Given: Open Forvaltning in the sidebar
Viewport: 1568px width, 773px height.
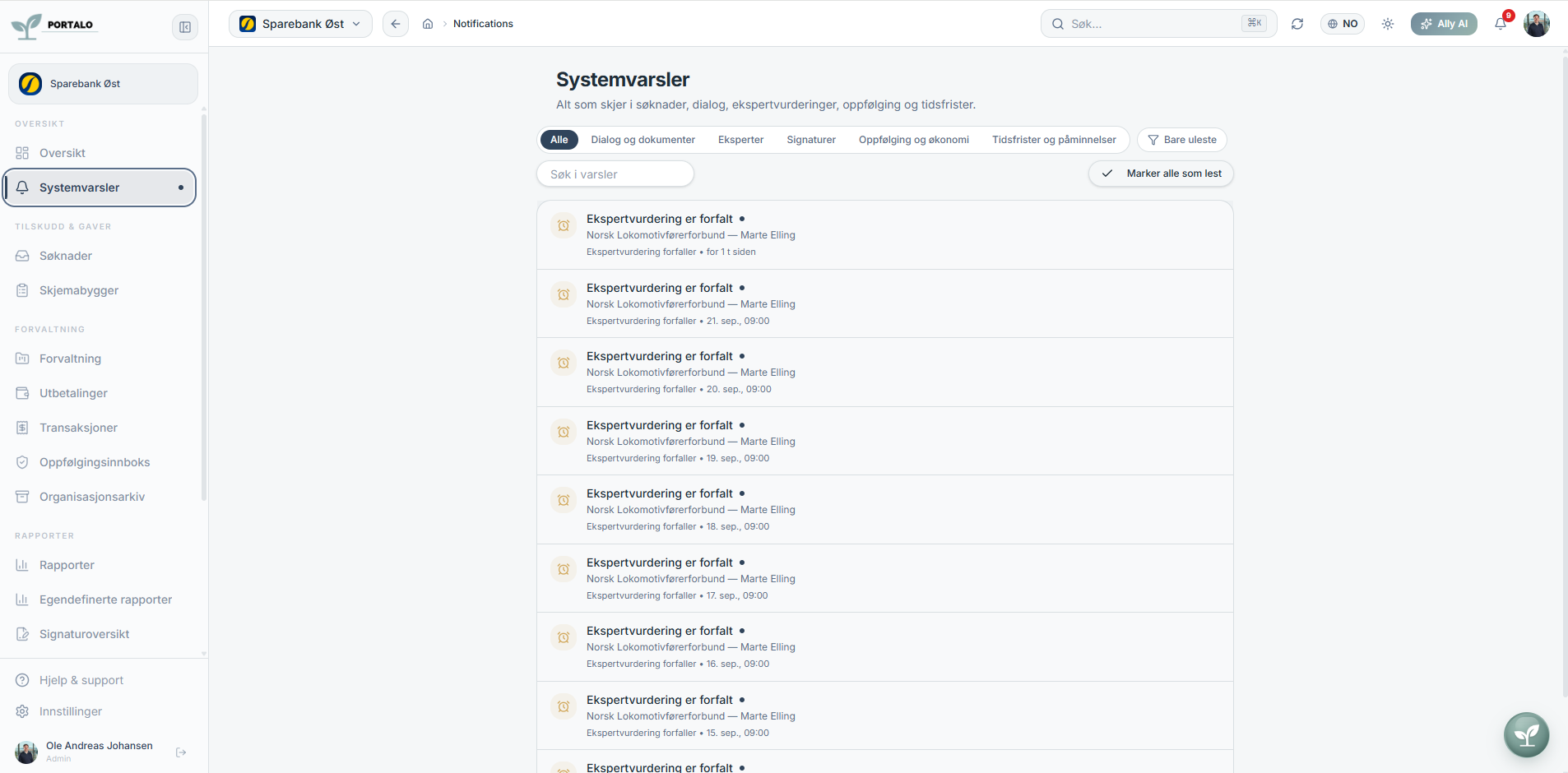Looking at the screenshot, I should tap(100, 359).
